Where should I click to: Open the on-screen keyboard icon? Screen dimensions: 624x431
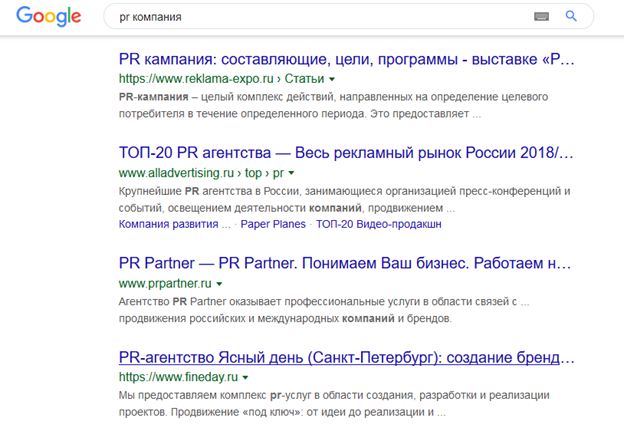pyautogui.click(x=541, y=16)
